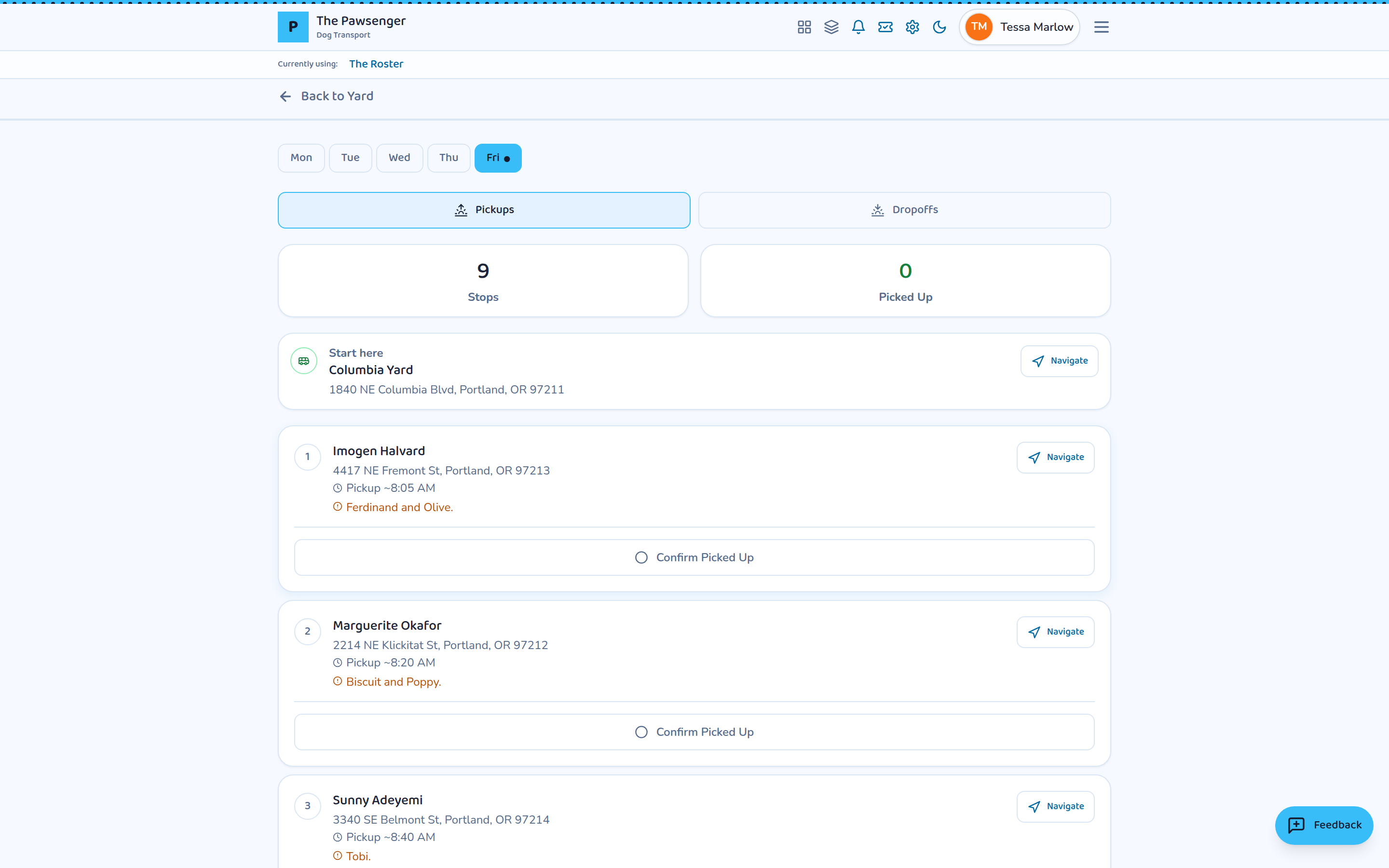Click the 0 Picked Up card
Screen dimensions: 1389x868
(x=905, y=281)
